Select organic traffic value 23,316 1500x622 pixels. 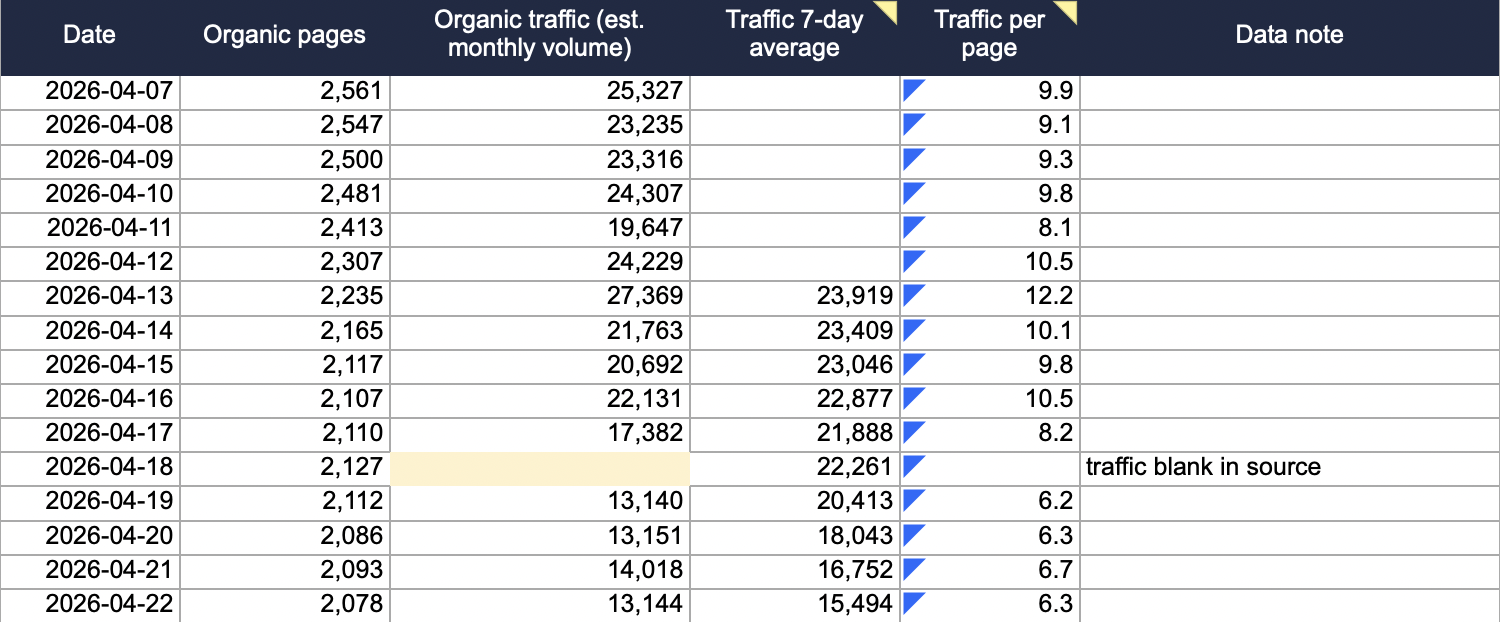click(x=540, y=160)
